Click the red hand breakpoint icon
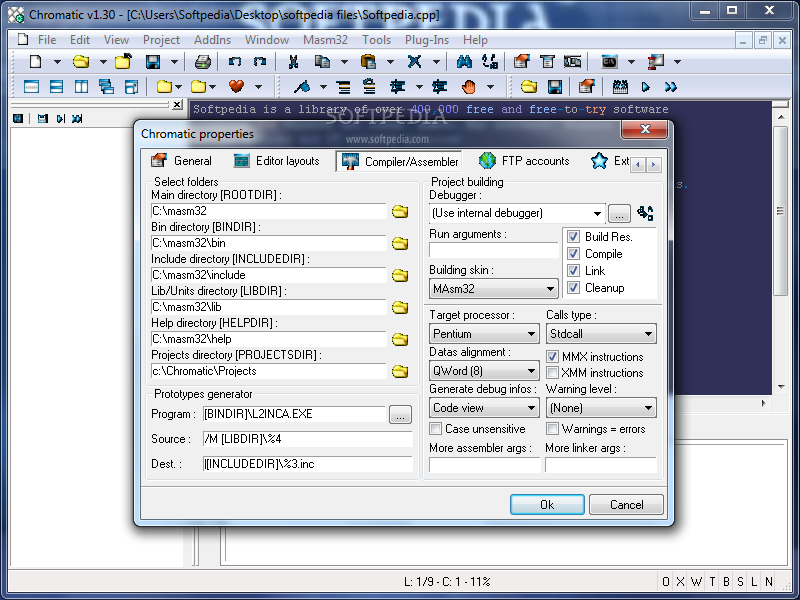Screen dimensions: 800x600 468,87
